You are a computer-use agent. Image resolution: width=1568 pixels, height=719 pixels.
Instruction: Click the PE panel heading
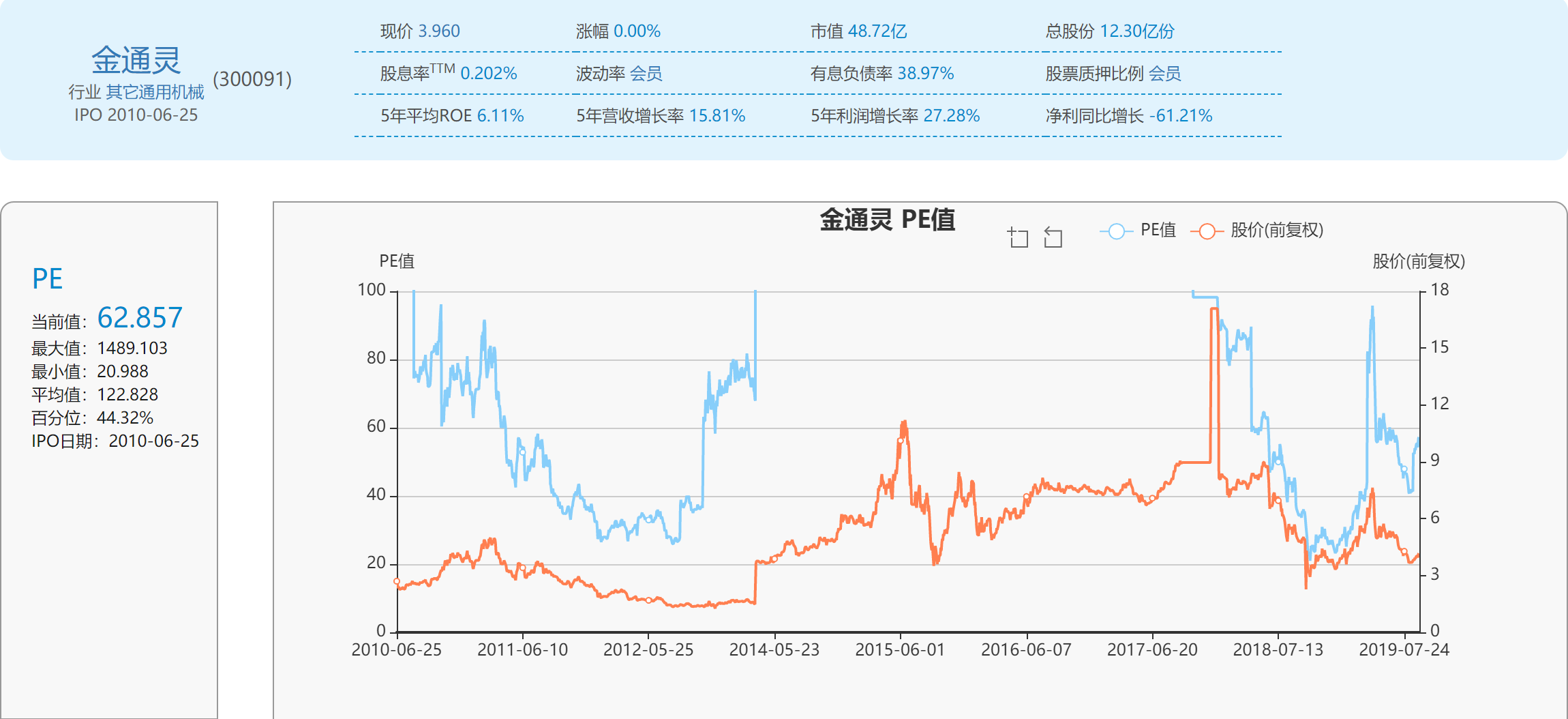pyautogui.click(x=48, y=278)
